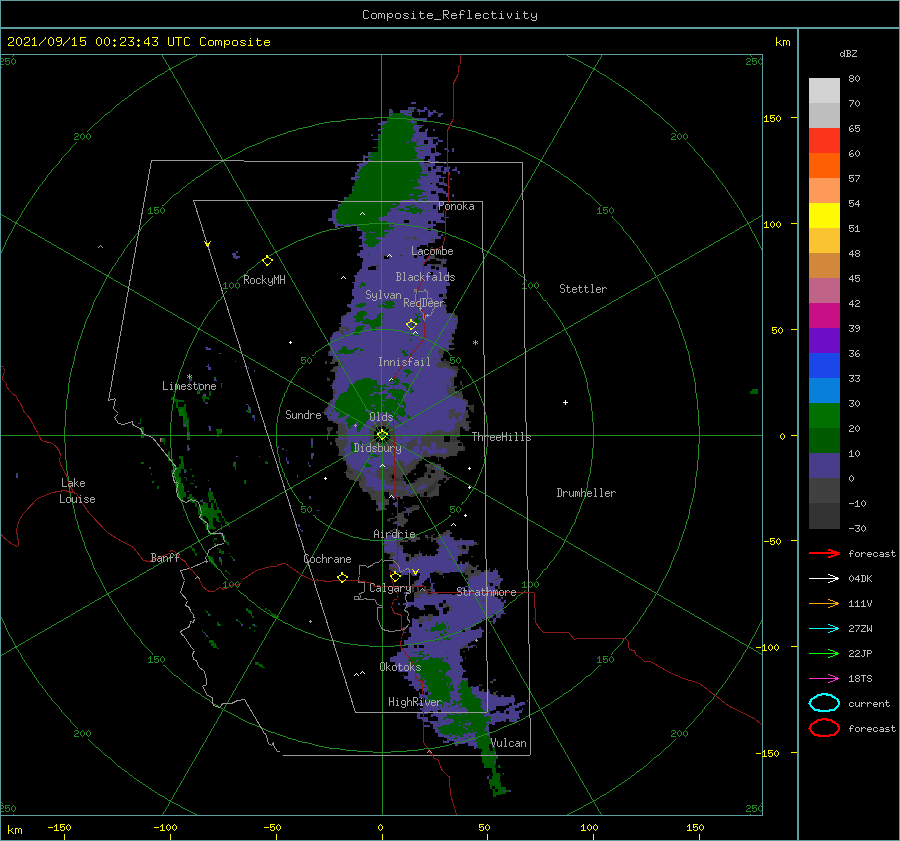
Task: Select the light gray 70-80 dBZ swatch
Action: point(824,91)
